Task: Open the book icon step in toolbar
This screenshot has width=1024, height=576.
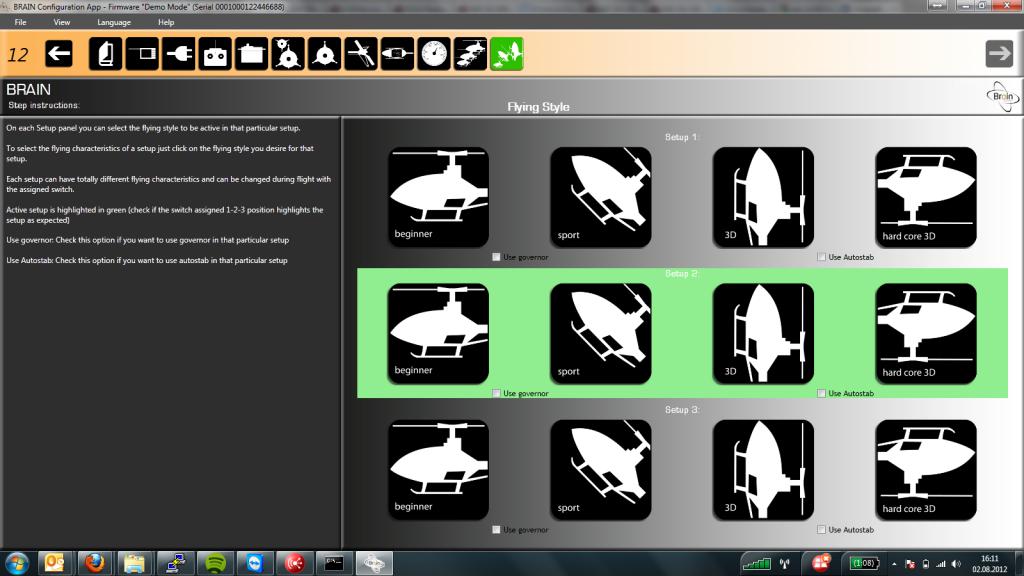Action: [106, 54]
